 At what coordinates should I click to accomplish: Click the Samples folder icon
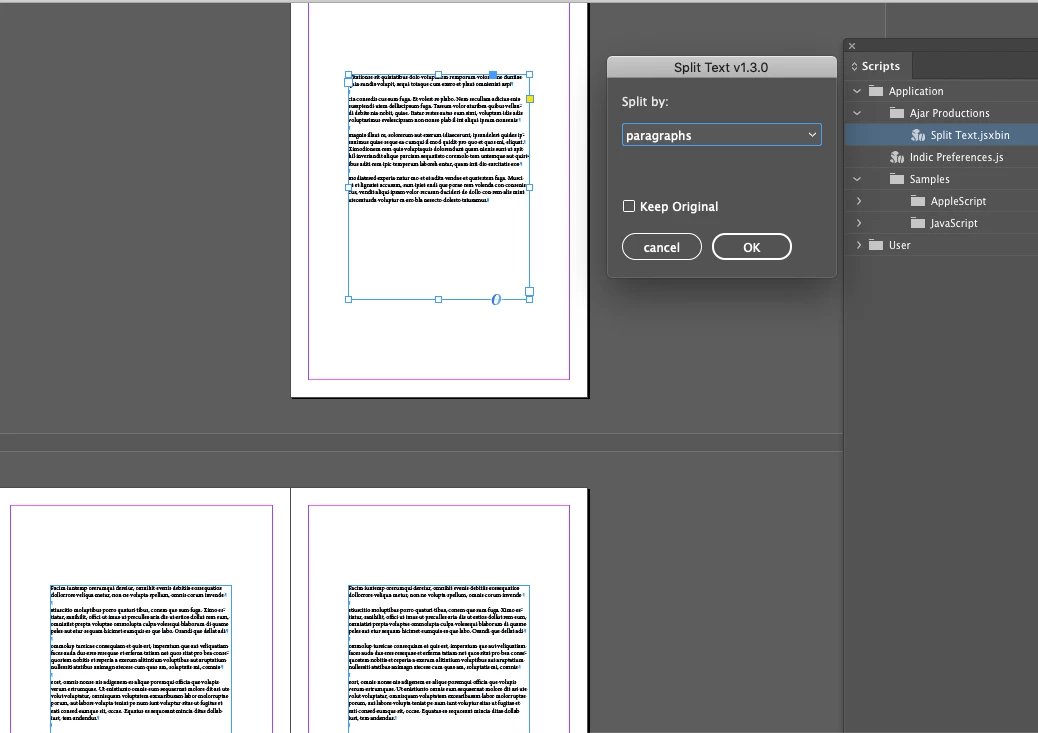pyautogui.click(x=897, y=179)
